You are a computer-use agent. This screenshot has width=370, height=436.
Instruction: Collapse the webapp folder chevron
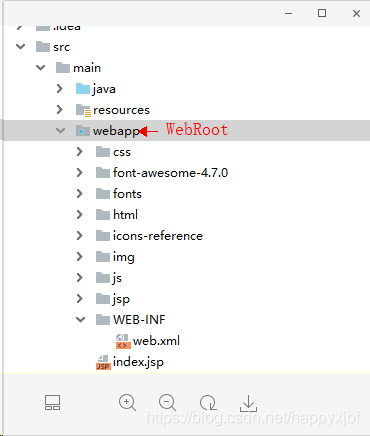(61, 131)
